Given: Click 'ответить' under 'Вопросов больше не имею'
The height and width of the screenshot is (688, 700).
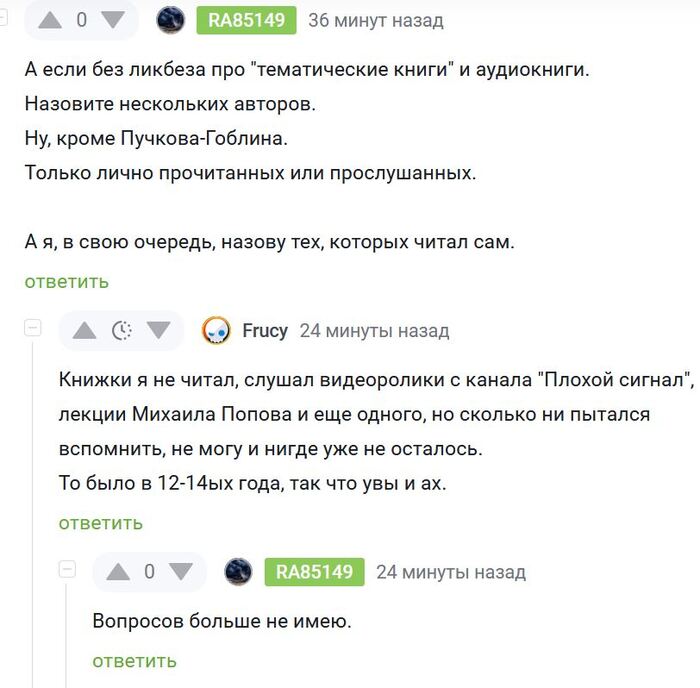Looking at the screenshot, I should (x=135, y=661).
